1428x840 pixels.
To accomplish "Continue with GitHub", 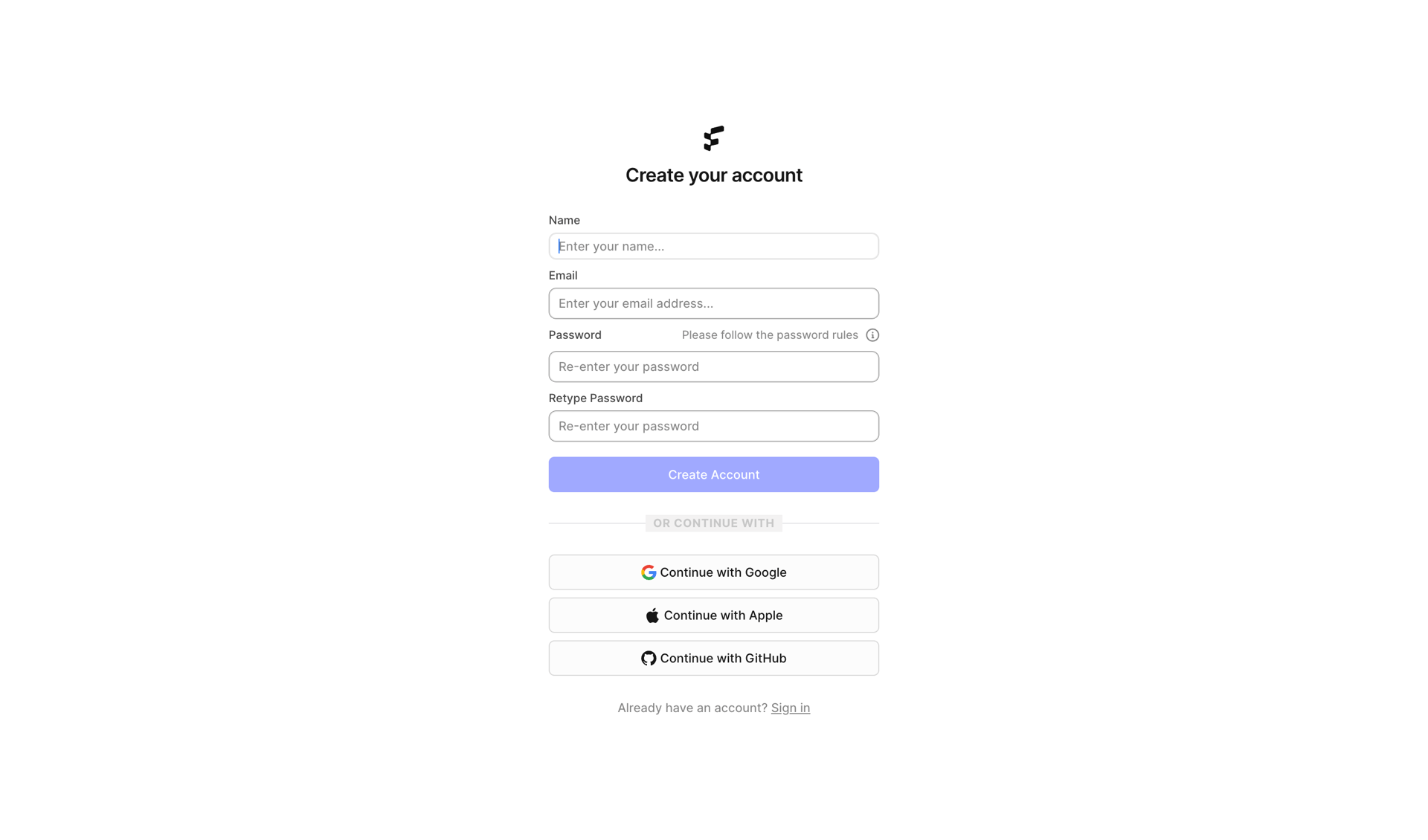I will pyautogui.click(x=713, y=658).
